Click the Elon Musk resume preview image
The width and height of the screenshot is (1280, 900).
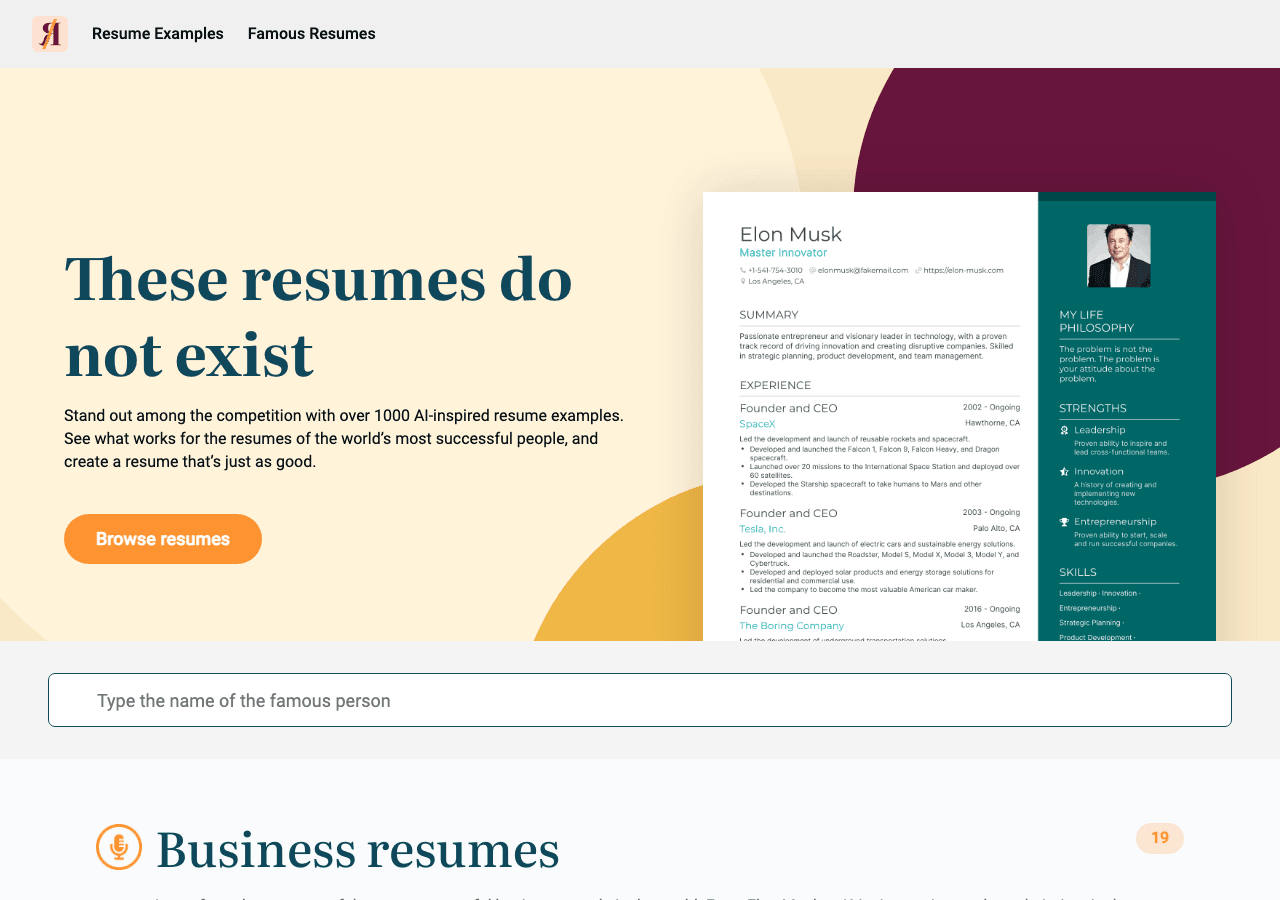959,416
